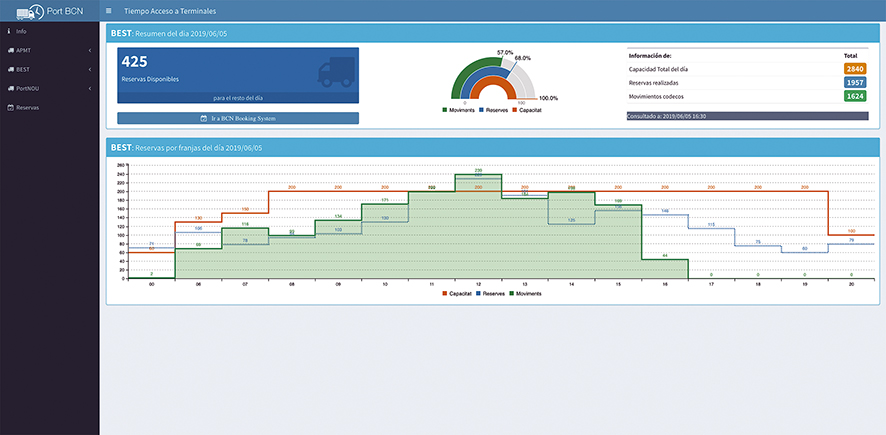Screen dimensions: 886x435
Task: Expand the PortNOU sidebar chevron
Action: point(90,88)
